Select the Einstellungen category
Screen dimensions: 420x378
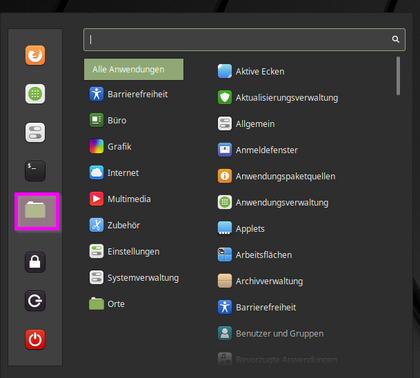click(x=134, y=251)
